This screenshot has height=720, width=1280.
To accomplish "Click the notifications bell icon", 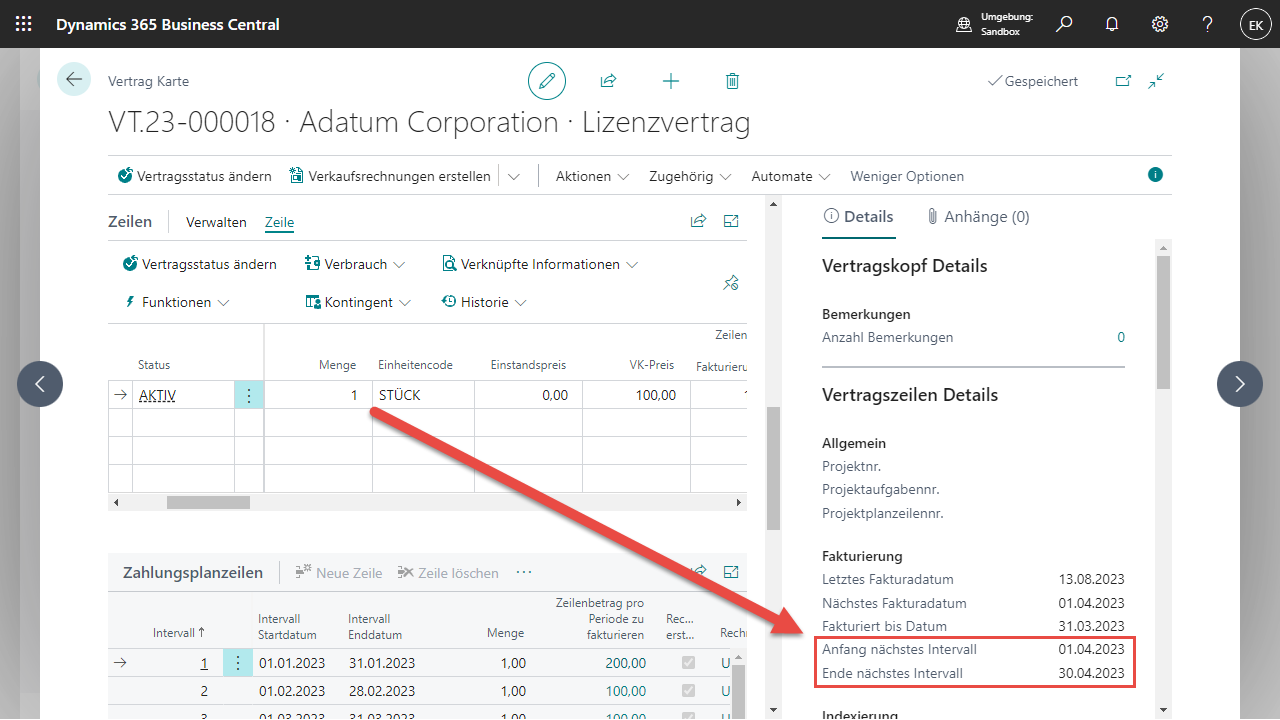I will click(x=1112, y=24).
